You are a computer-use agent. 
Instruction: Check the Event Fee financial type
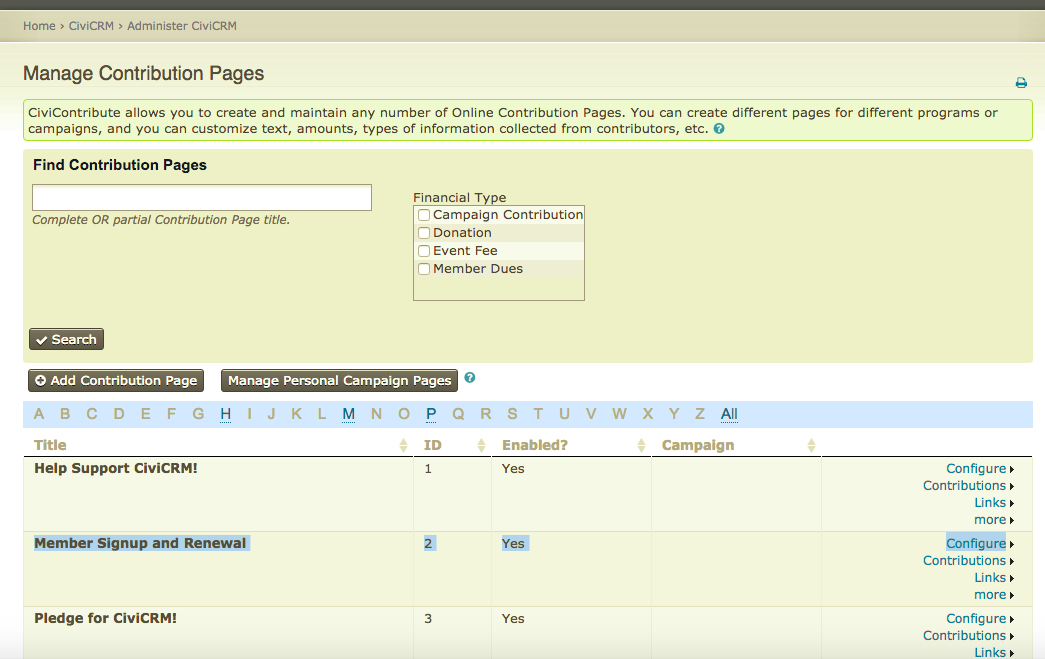[x=424, y=251]
